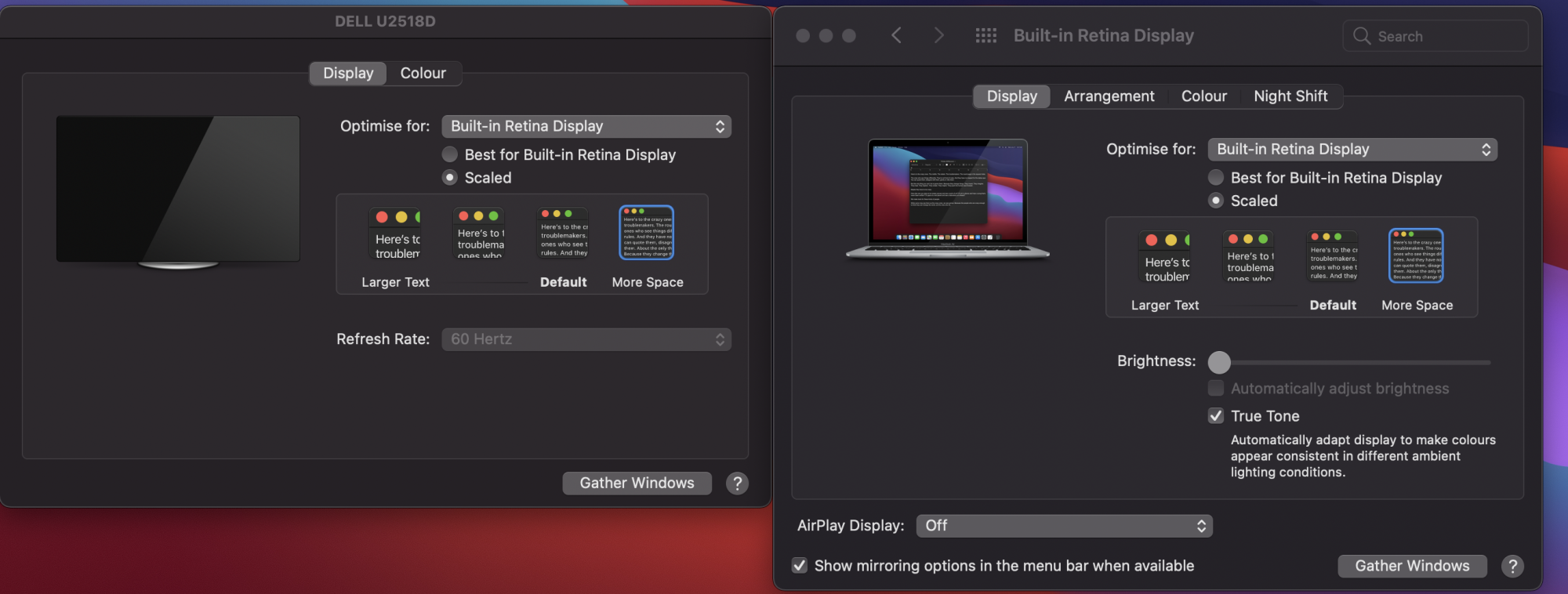Click the Built-in Retina Display window title
The image size is (1568, 594).
coord(1104,35)
